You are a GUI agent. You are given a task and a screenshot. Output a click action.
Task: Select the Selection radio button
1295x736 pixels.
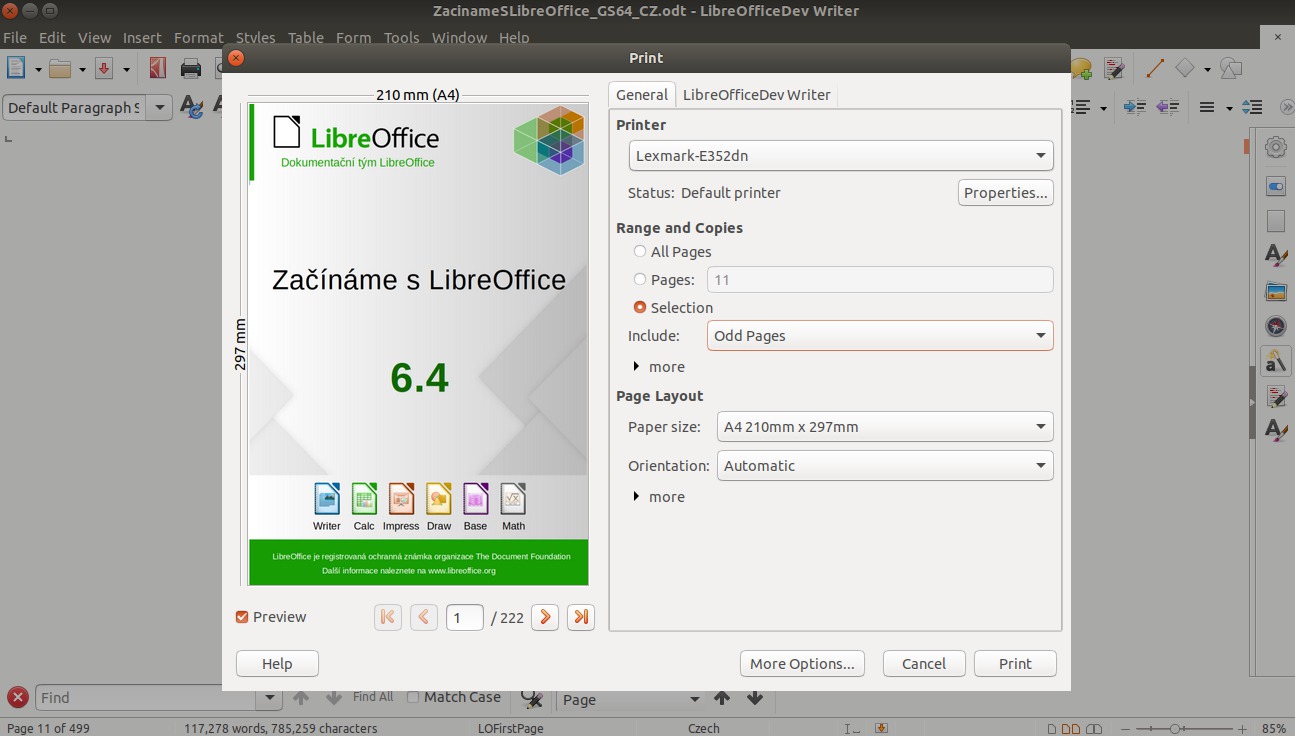pyautogui.click(x=640, y=307)
